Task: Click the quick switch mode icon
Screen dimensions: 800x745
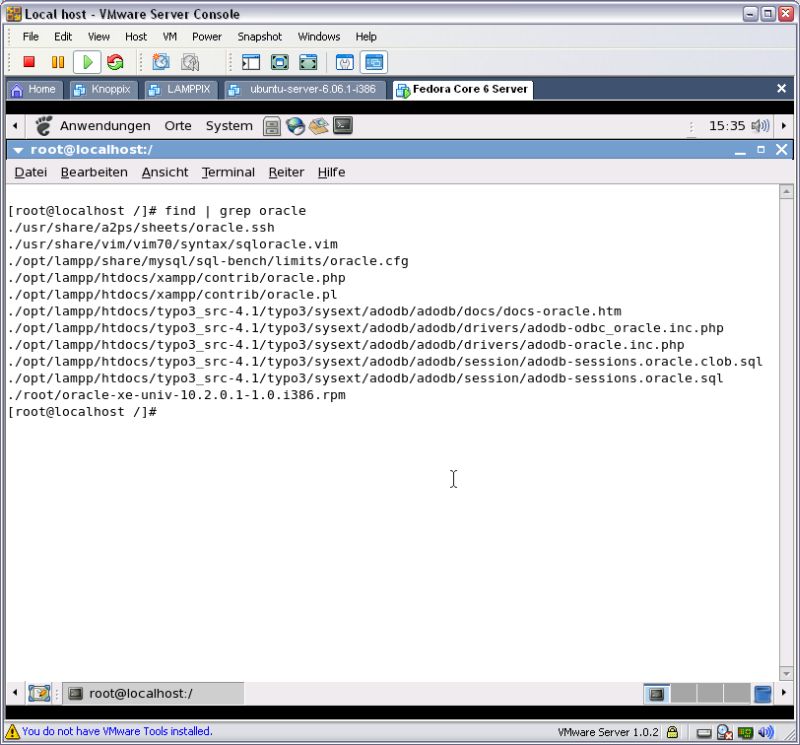Action: pos(308,62)
